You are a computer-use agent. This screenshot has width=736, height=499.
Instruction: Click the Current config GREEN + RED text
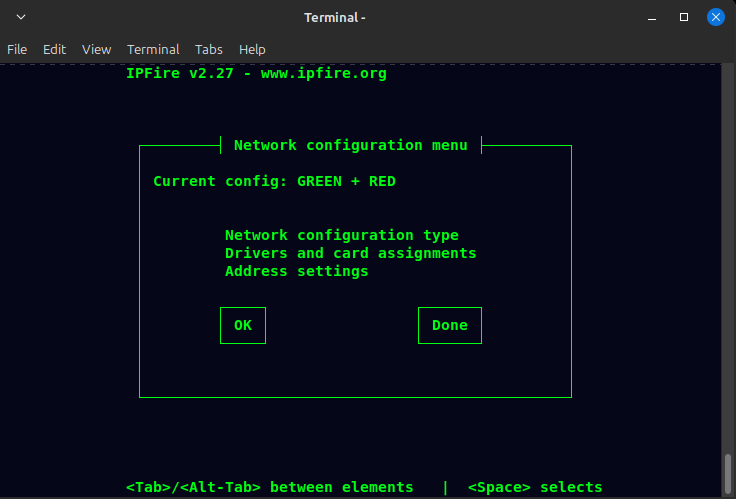click(274, 181)
